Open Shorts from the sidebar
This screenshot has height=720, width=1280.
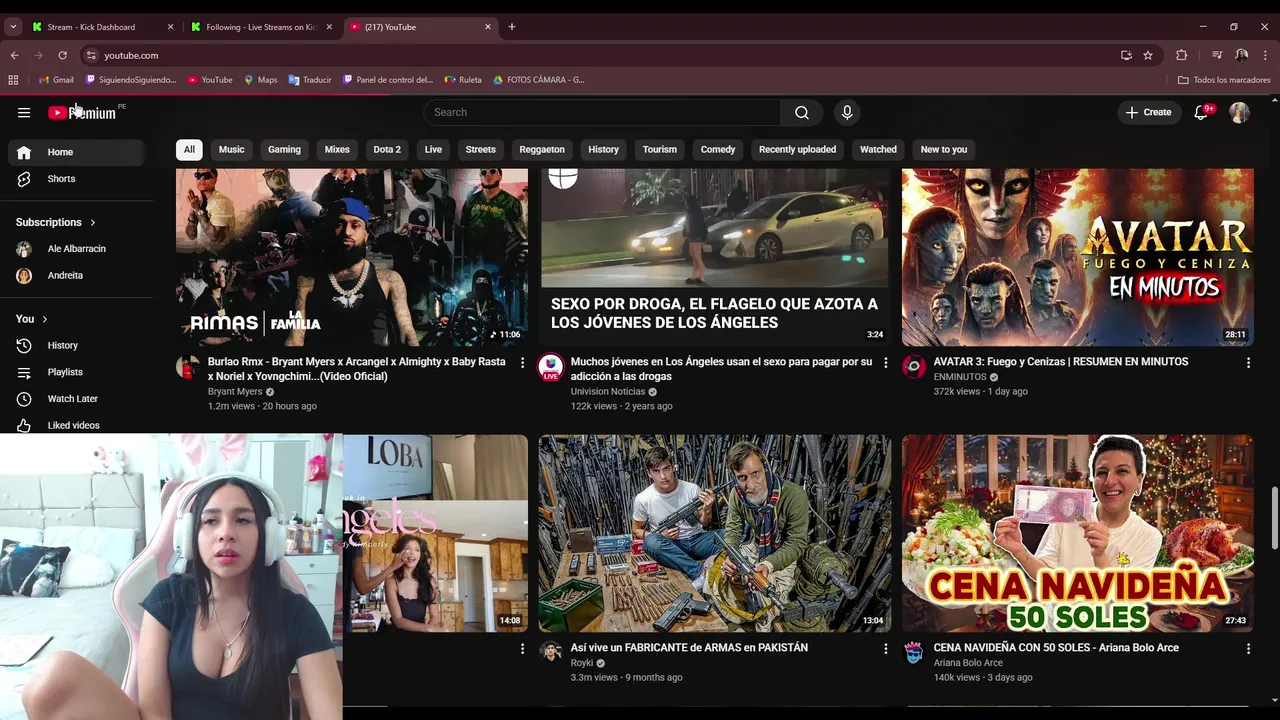76,179
